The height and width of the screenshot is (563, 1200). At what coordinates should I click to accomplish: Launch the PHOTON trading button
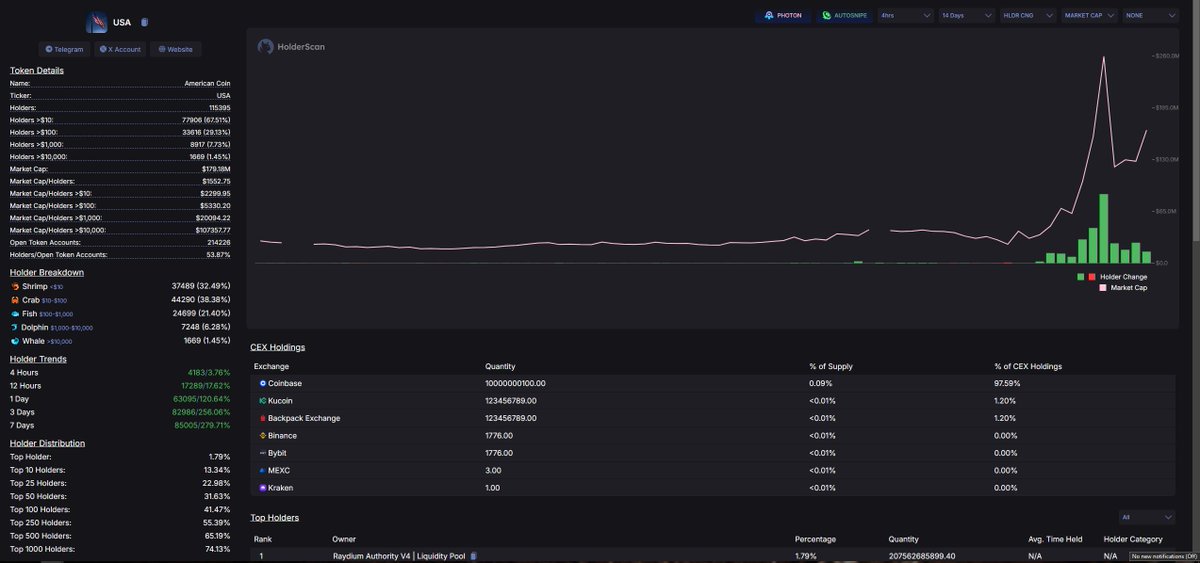pyautogui.click(x=783, y=16)
